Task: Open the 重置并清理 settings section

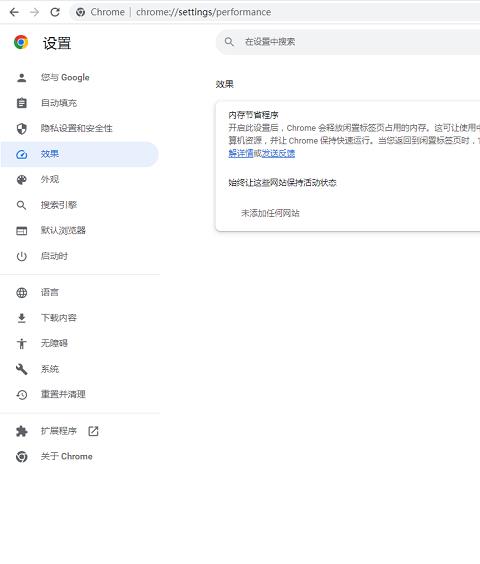Action: click(80, 395)
